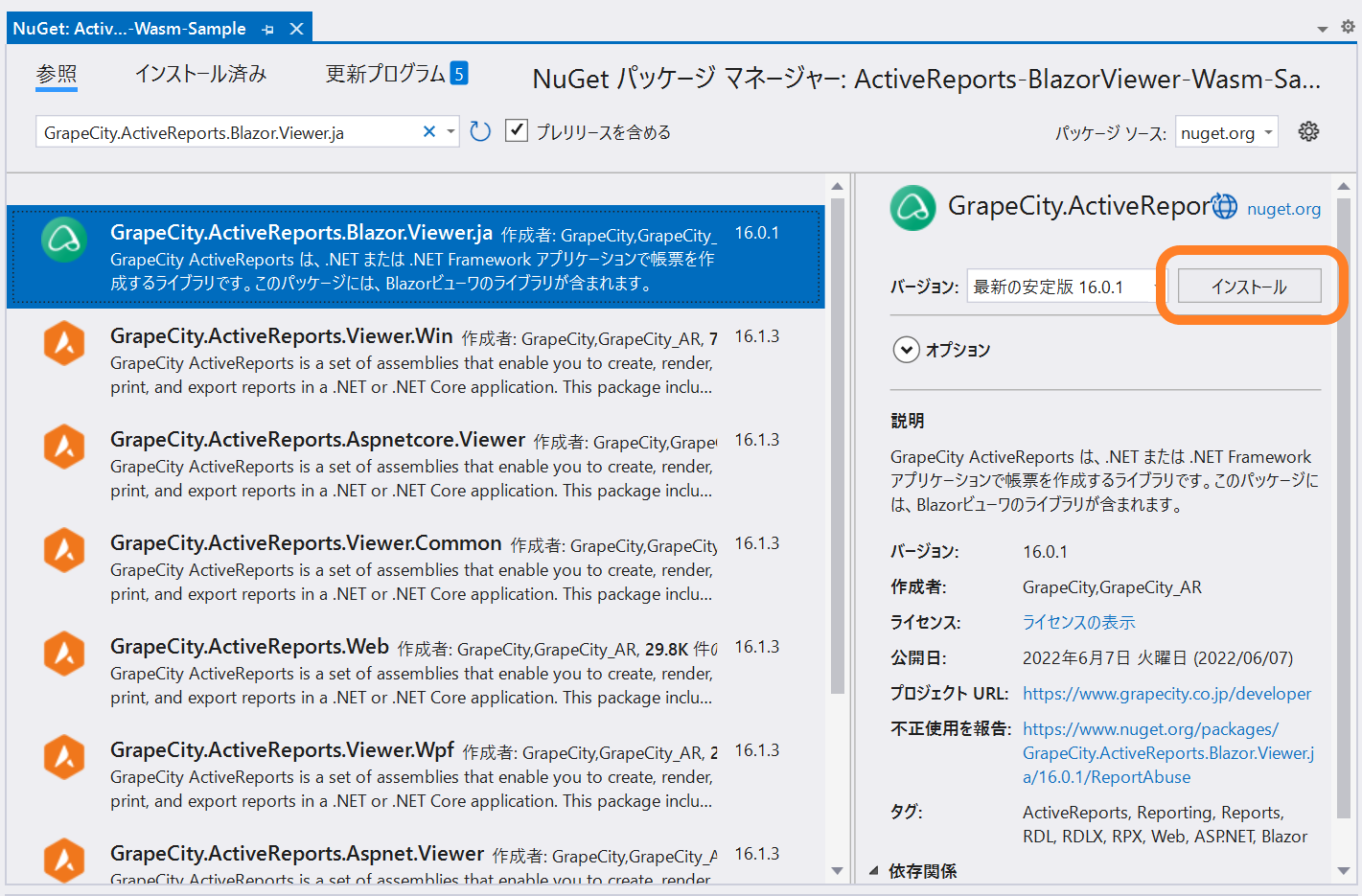Click the GrapeCity.ActiveReports.Viewer.Wpf package icon
Image resolution: width=1362 pixels, height=896 pixels.
(x=64, y=757)
